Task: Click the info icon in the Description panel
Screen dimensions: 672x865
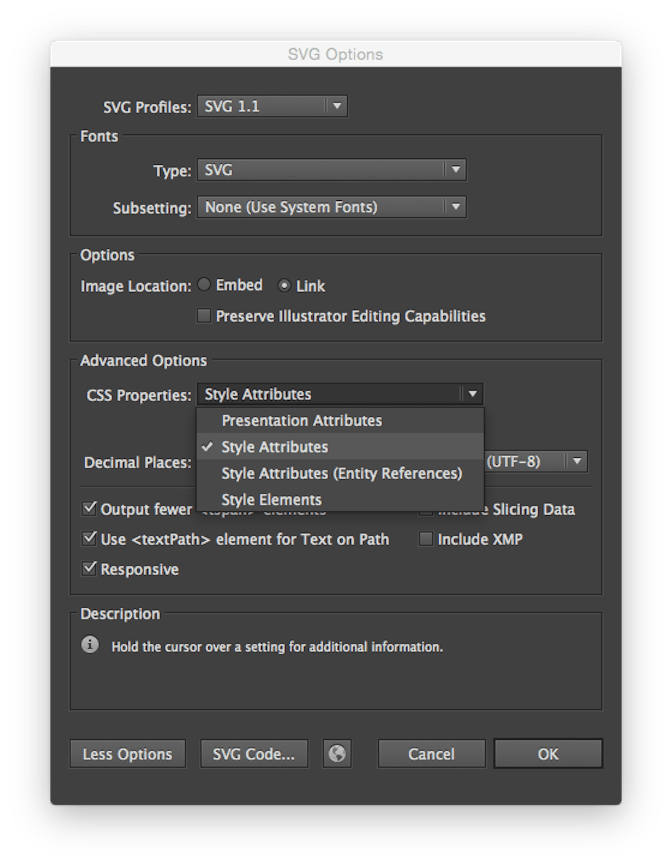Action: point(90,646)
